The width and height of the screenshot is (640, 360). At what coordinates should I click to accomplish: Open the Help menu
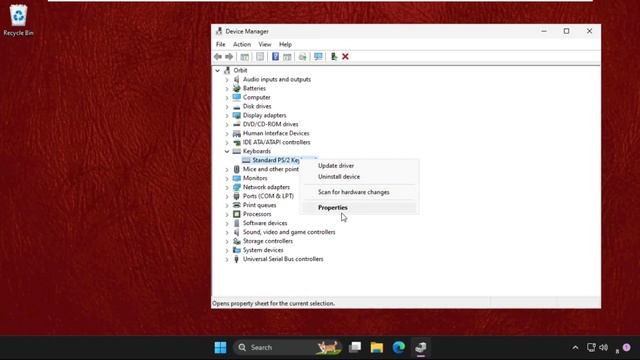pos(285,44)
